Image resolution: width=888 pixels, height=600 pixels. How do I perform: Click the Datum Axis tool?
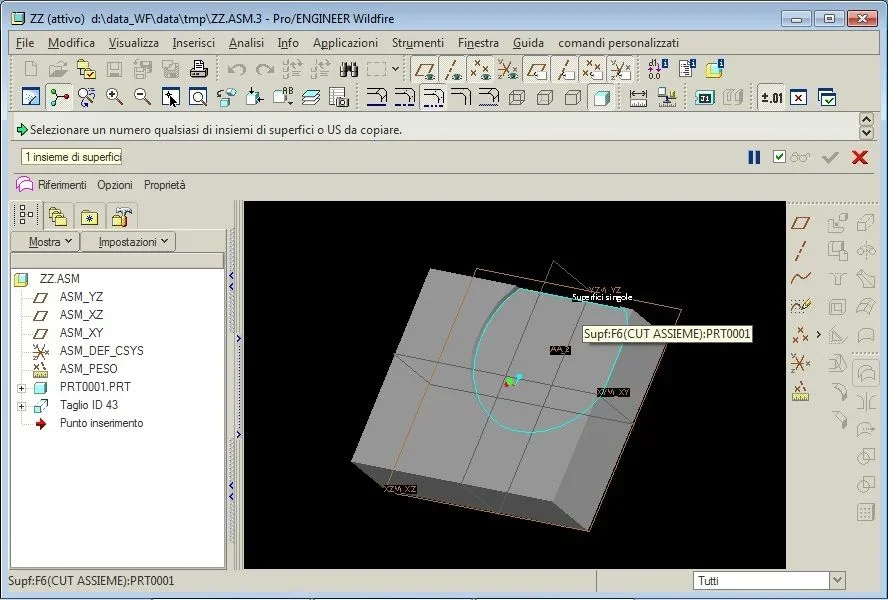[800, 250]
